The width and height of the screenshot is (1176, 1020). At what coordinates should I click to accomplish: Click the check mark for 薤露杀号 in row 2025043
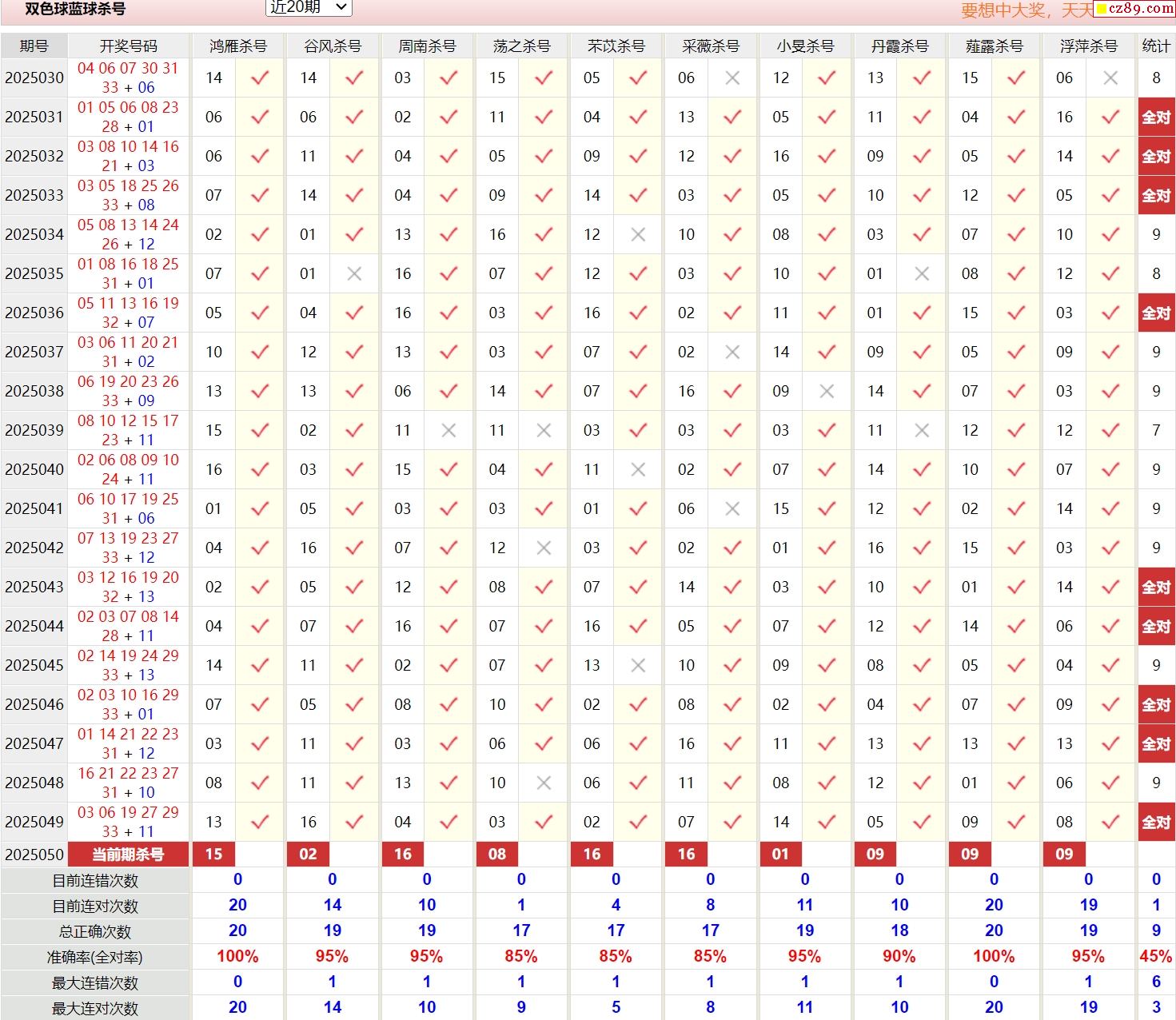[x=1016, y=588]
